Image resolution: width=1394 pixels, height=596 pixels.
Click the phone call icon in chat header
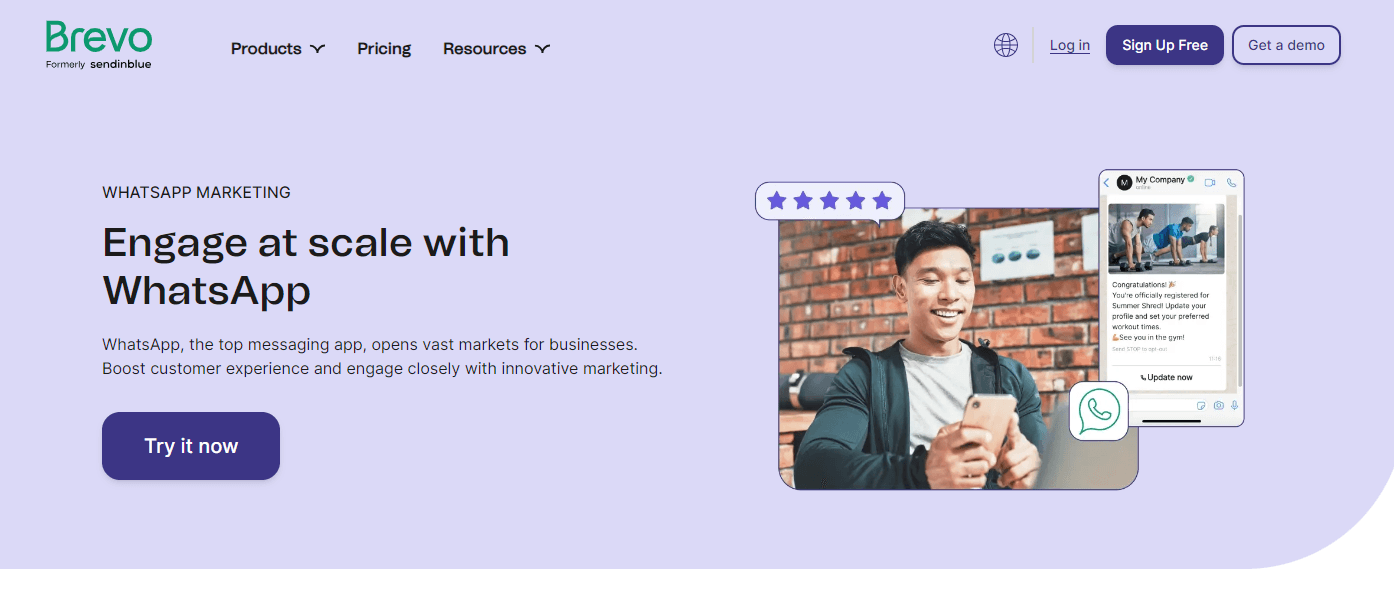click(x=1231, y=183)
